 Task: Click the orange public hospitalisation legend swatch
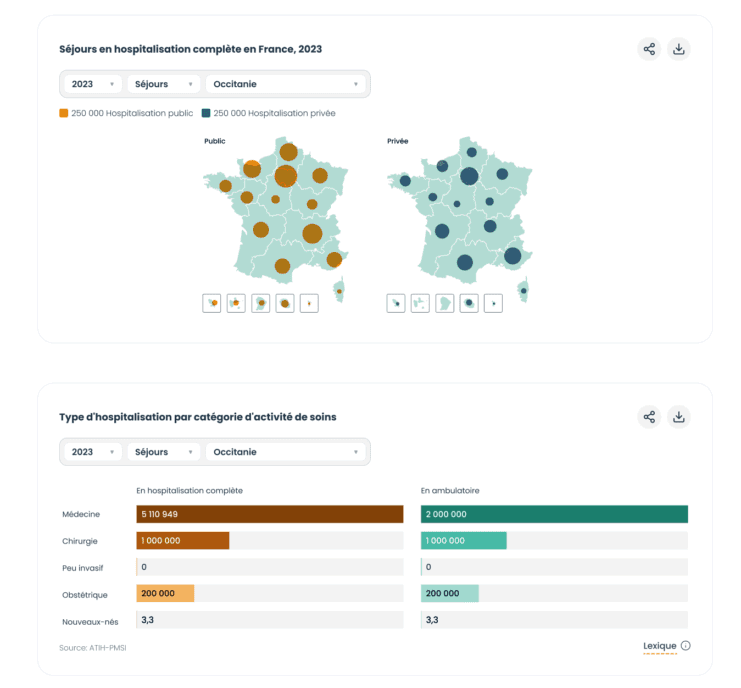[64, 113]
